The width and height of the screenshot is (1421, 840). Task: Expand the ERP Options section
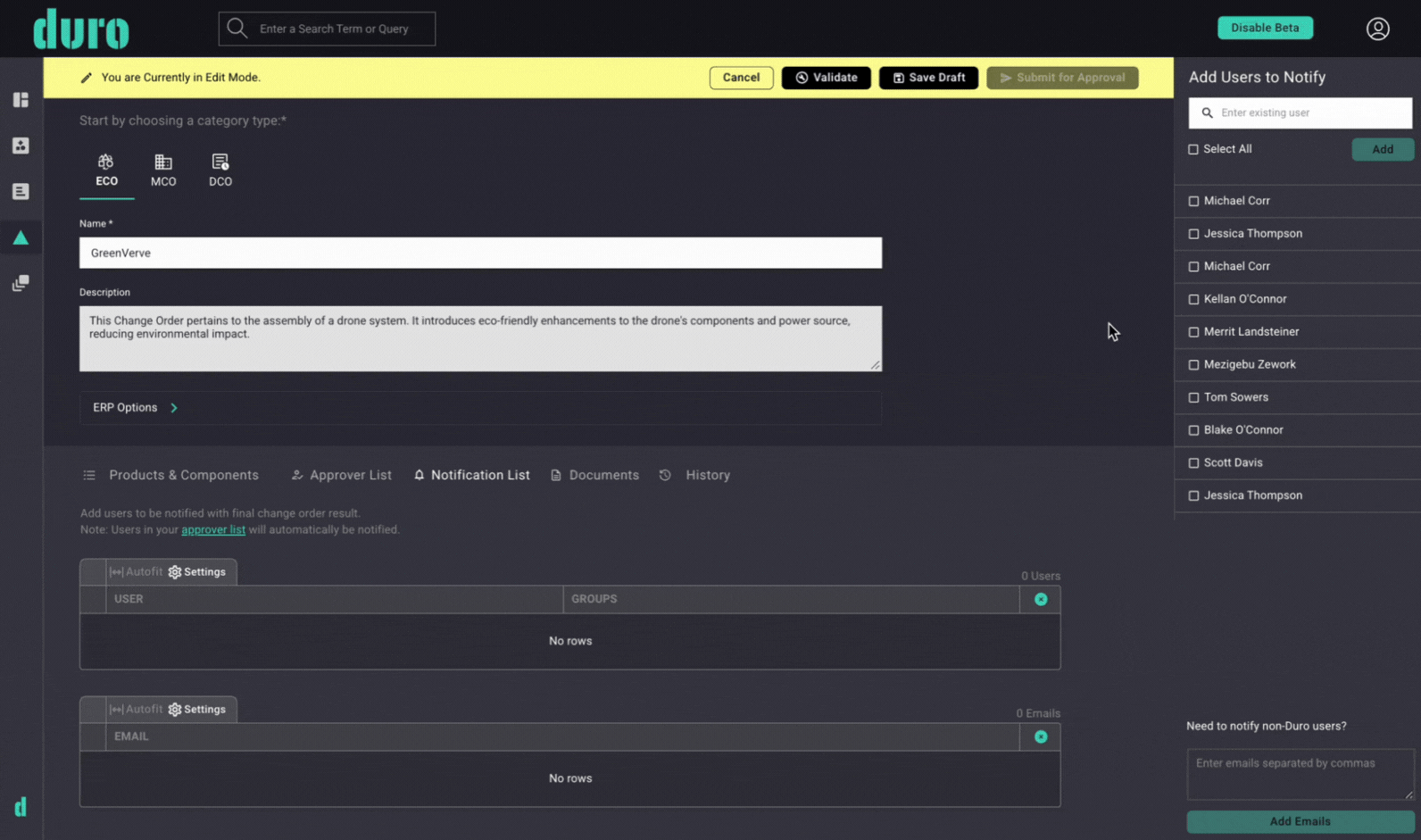point(480,408)
